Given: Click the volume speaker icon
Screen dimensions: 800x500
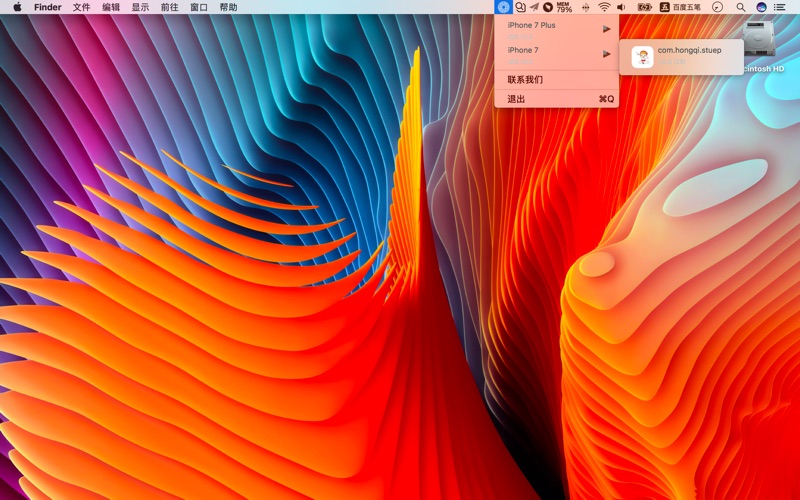Looking at the screenshot, I should click(621, 7).
